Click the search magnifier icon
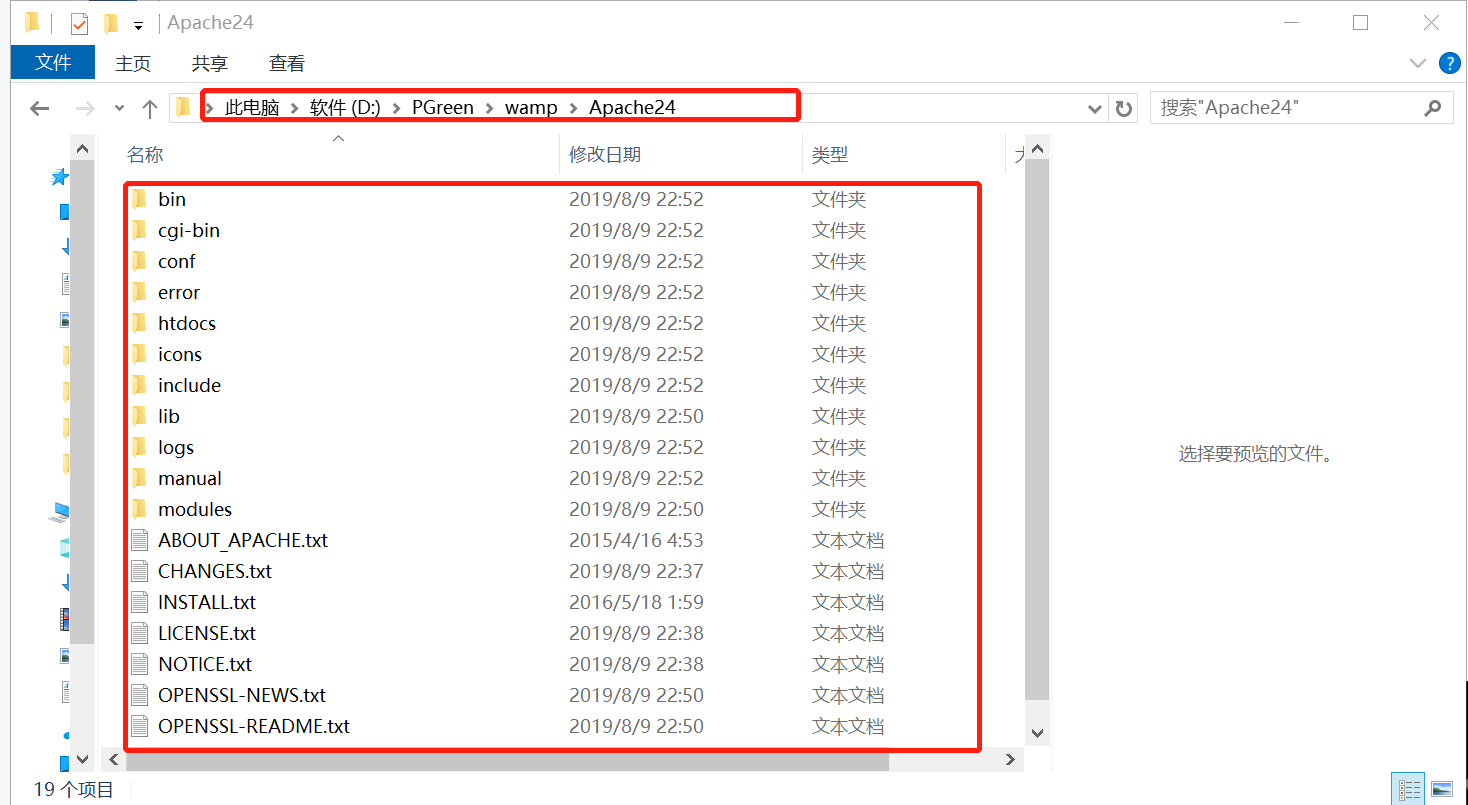Viewport: 1468px width, 805px height. coord(1433,108)
